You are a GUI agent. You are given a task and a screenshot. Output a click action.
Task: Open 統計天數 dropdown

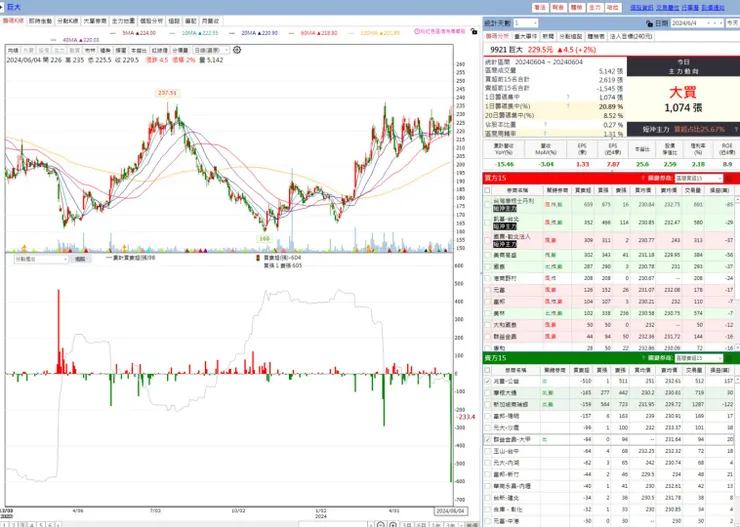coord(525,23)
